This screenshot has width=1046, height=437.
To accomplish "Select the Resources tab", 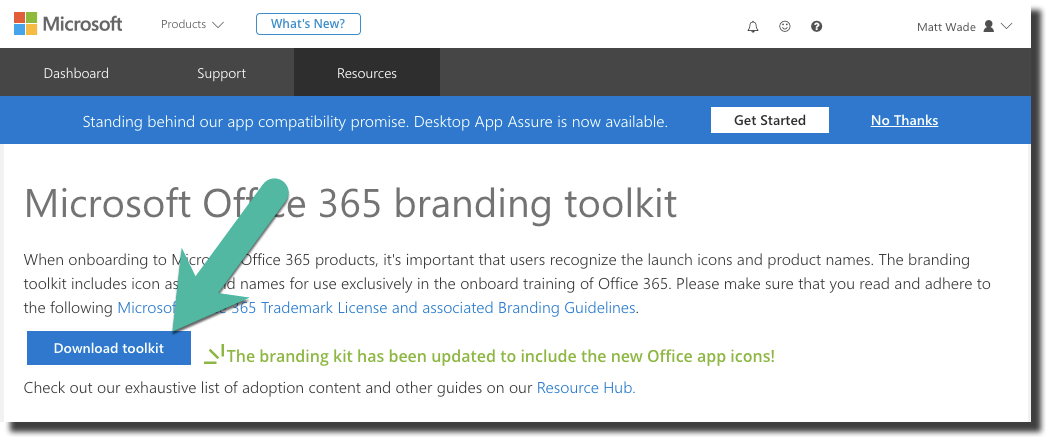I will (367, 73).
